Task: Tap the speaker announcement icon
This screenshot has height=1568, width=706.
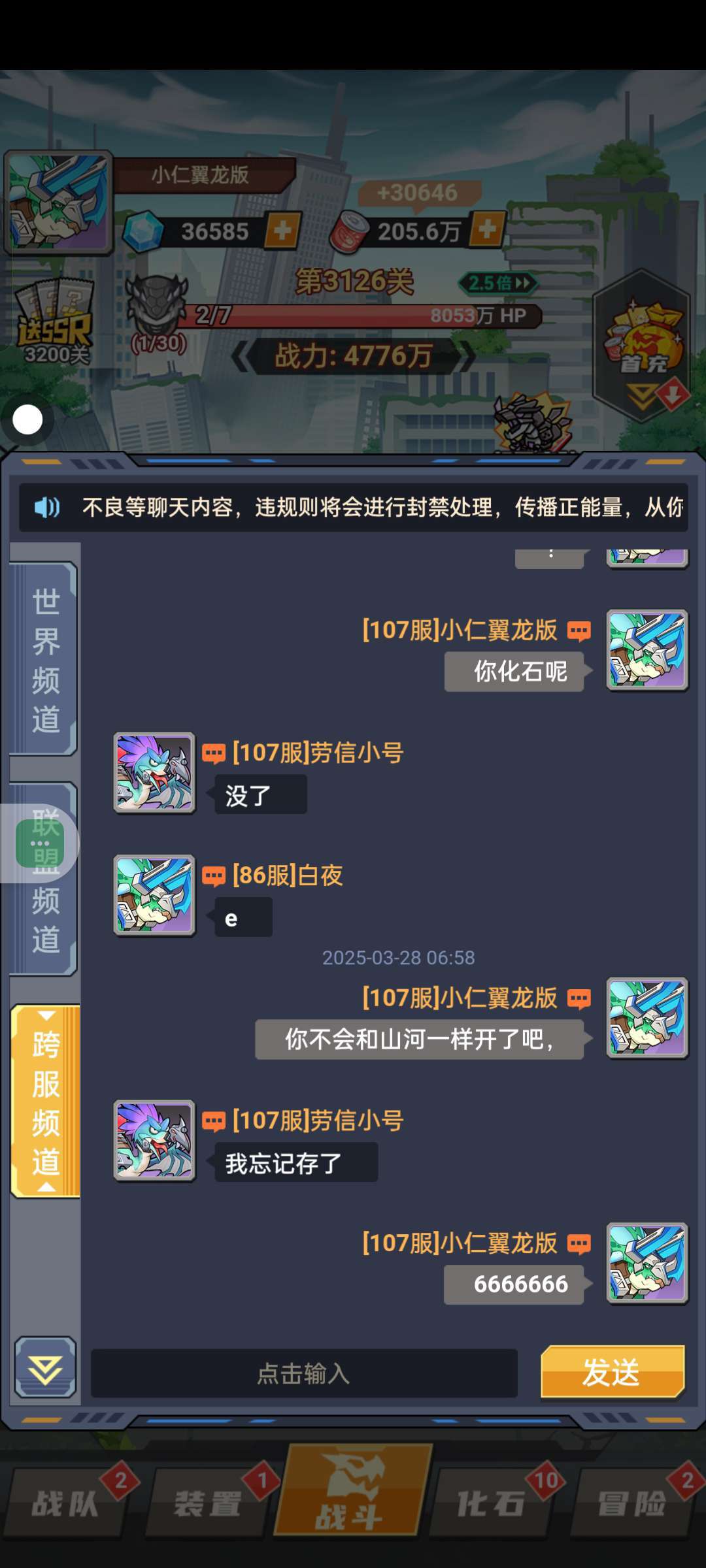Action: click(47, 507)
